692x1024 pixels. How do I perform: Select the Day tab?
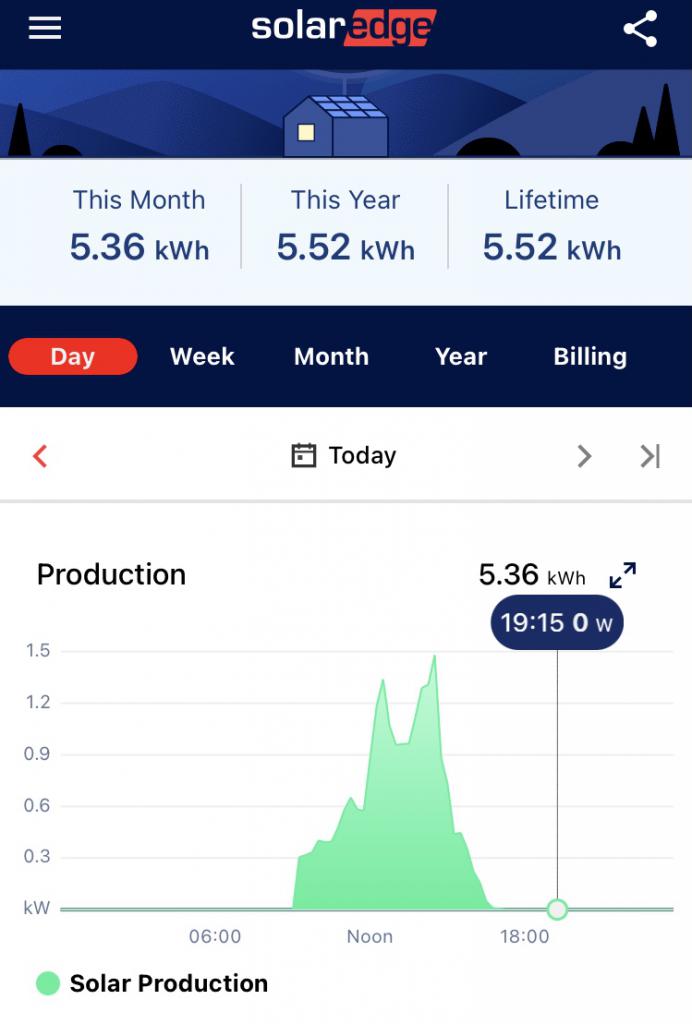(72, 357)
